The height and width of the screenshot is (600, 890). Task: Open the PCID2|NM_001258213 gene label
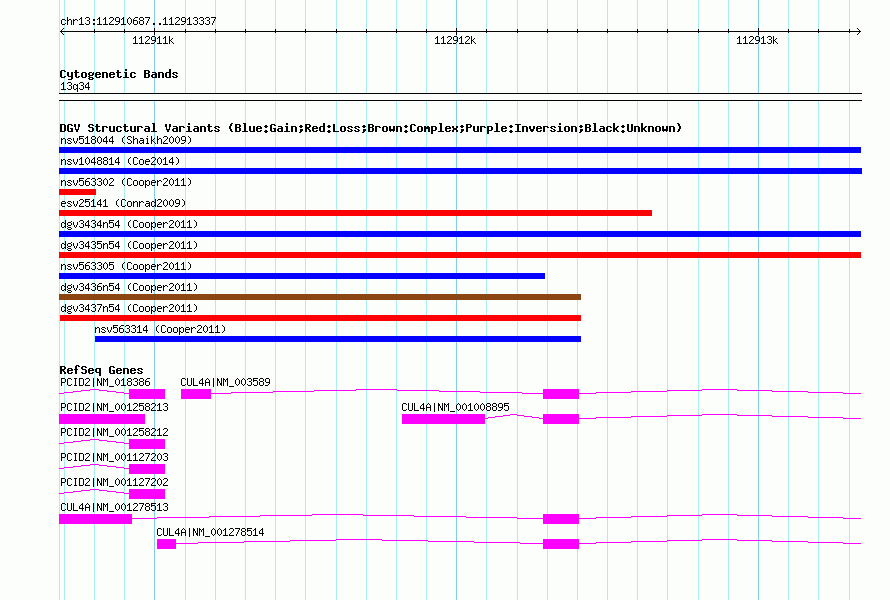click(x=114, y=407)
